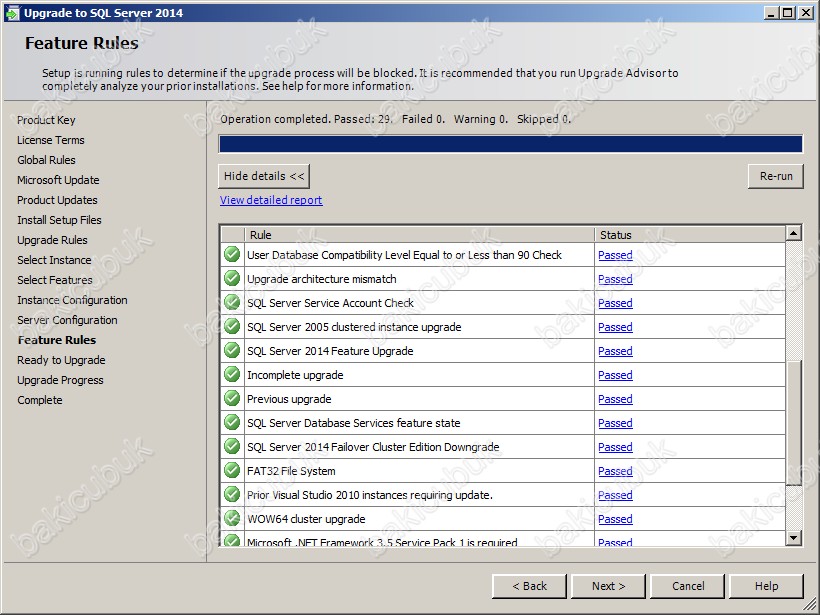This screenshot has height=615, width=820.
Task: Click the green check icon for Upgrade architecture mismatch
Action: 232,279
